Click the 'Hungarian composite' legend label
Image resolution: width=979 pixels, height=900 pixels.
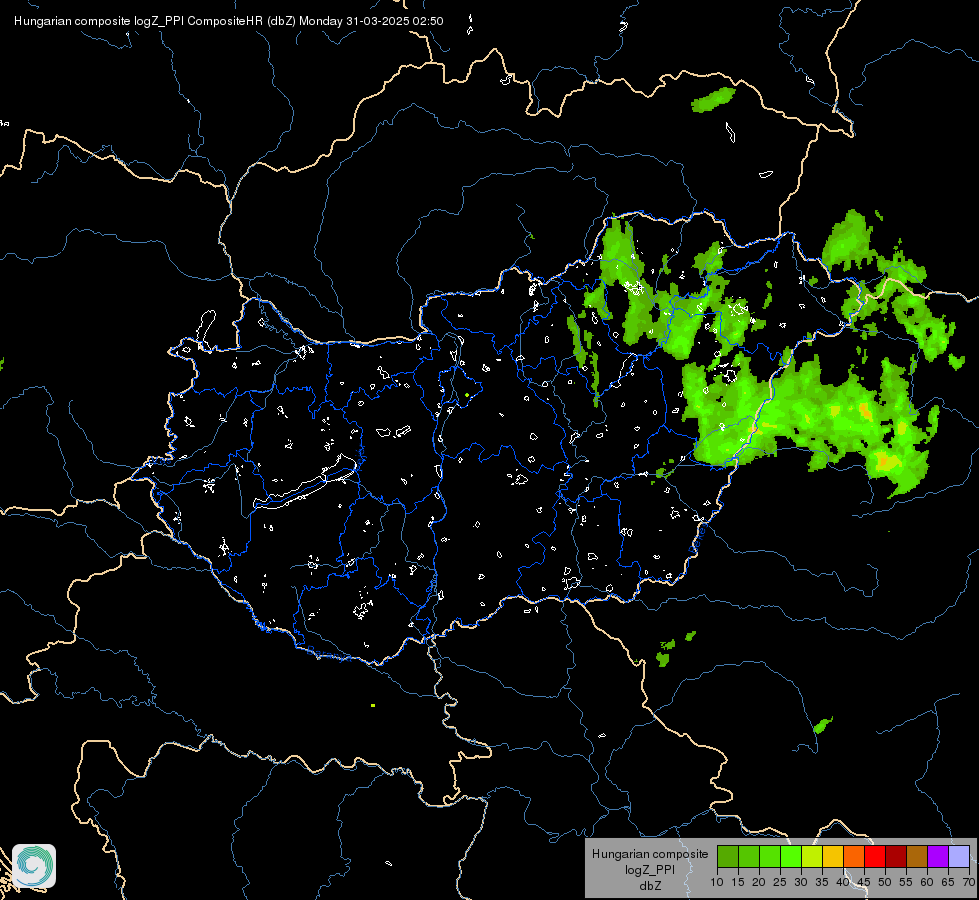tap(650, 854)
